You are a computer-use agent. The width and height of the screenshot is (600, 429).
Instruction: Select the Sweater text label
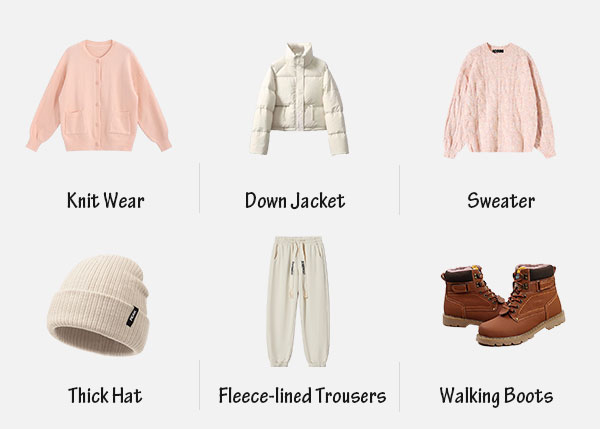501,201
